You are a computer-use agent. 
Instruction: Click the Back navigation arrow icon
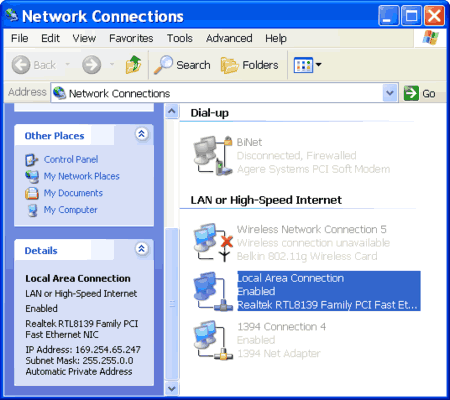[21, 64]
